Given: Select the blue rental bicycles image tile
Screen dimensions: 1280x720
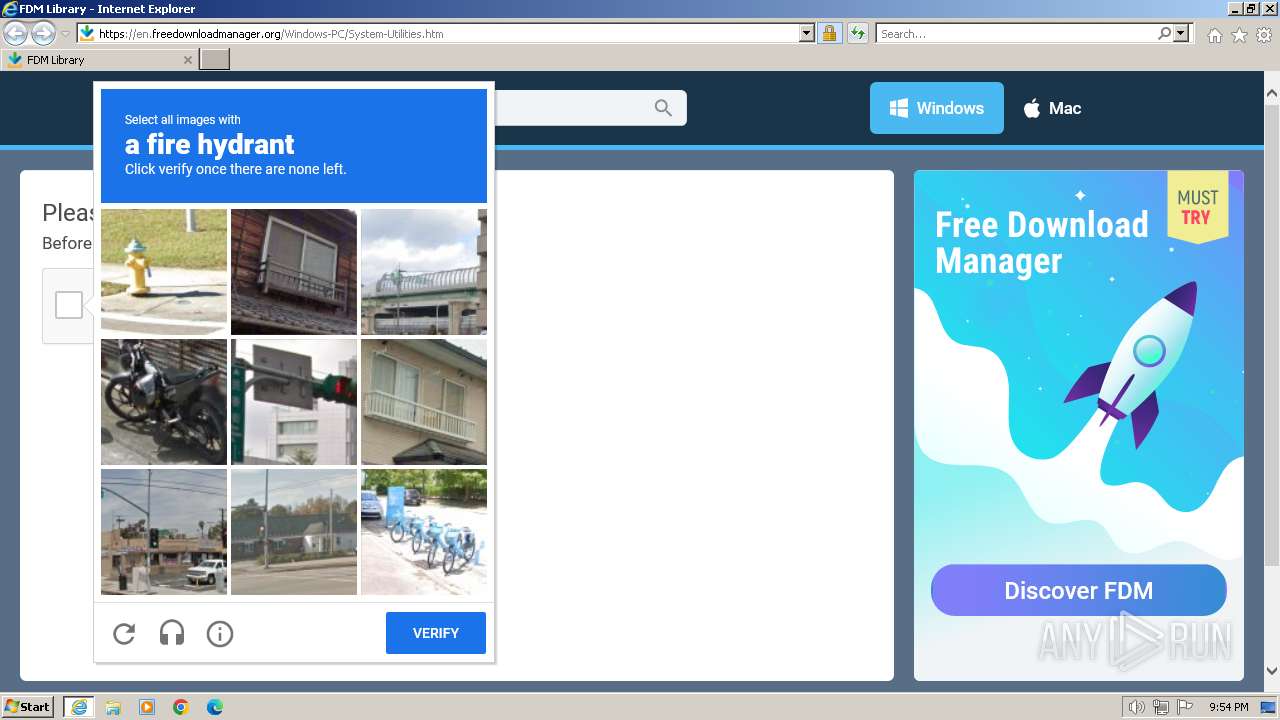Looking at the screenshot, I should [424, 532].
